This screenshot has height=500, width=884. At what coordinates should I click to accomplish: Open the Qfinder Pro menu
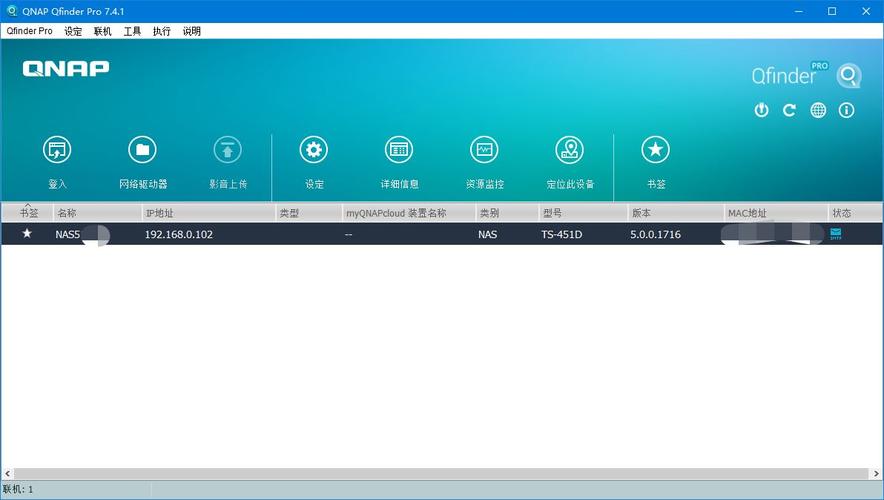pyautogui.click(x=29, y=31)
